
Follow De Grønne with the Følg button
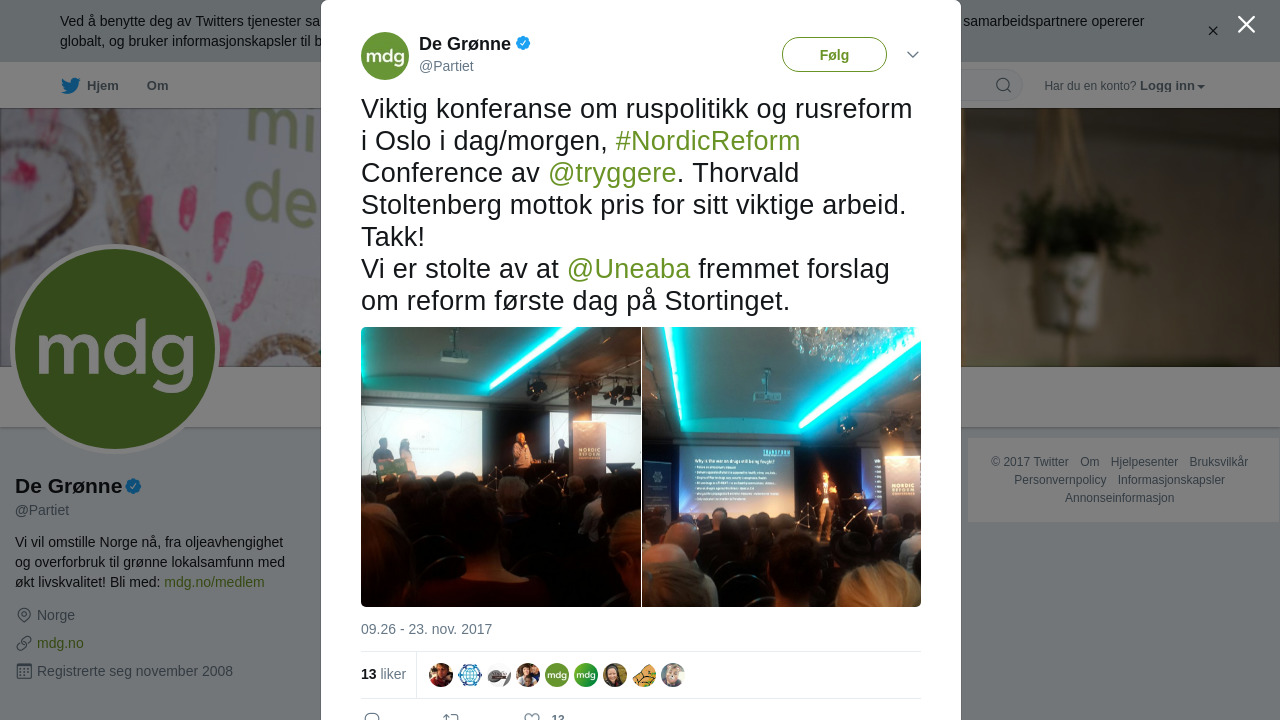(x=834, y=55)
